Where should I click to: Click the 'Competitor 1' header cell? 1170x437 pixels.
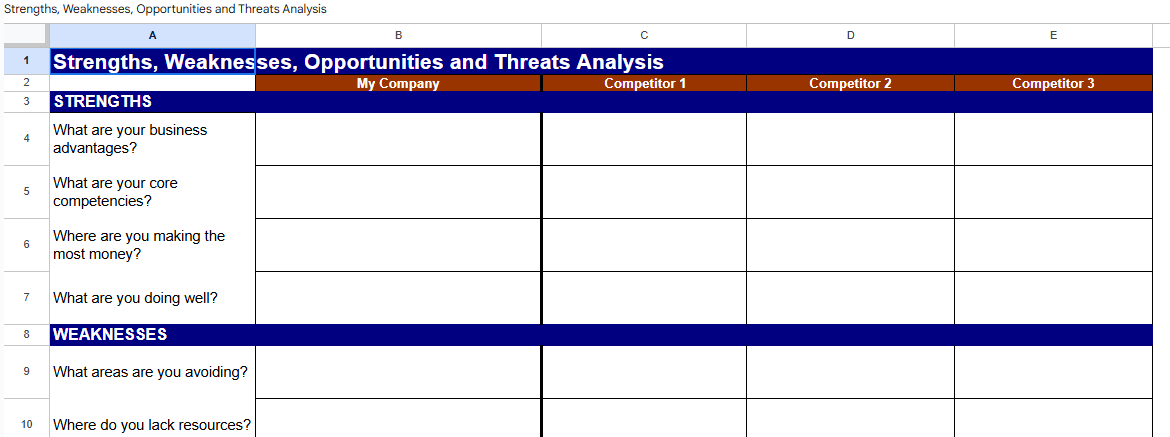644,84
